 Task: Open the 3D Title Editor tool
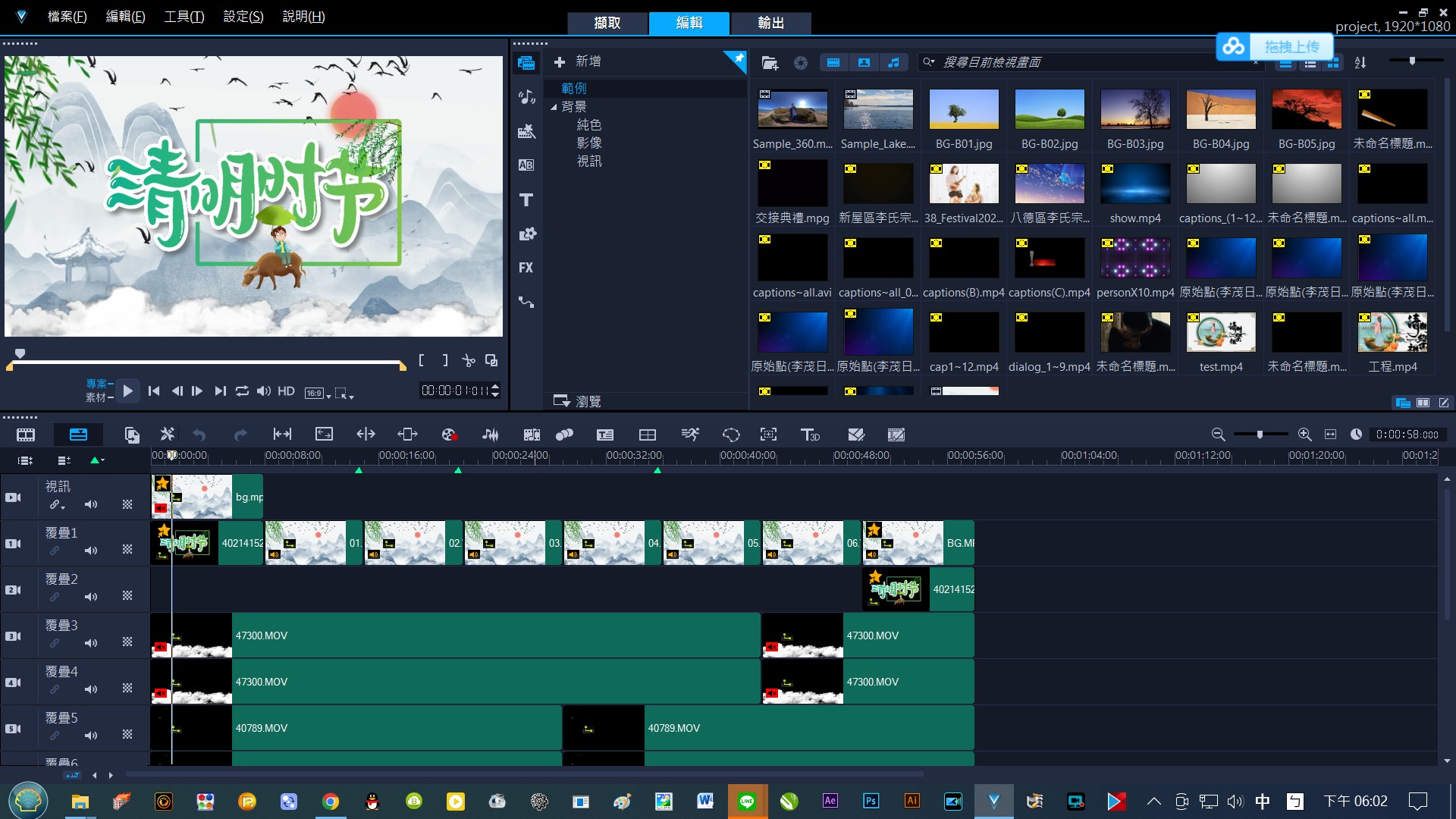click(810, 435)
